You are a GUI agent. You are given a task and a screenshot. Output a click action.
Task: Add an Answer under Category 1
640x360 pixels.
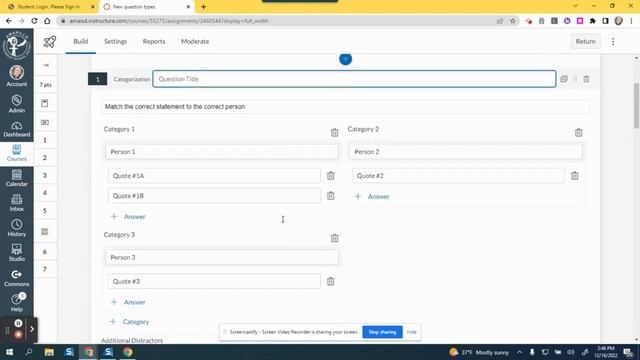point(128,217)
